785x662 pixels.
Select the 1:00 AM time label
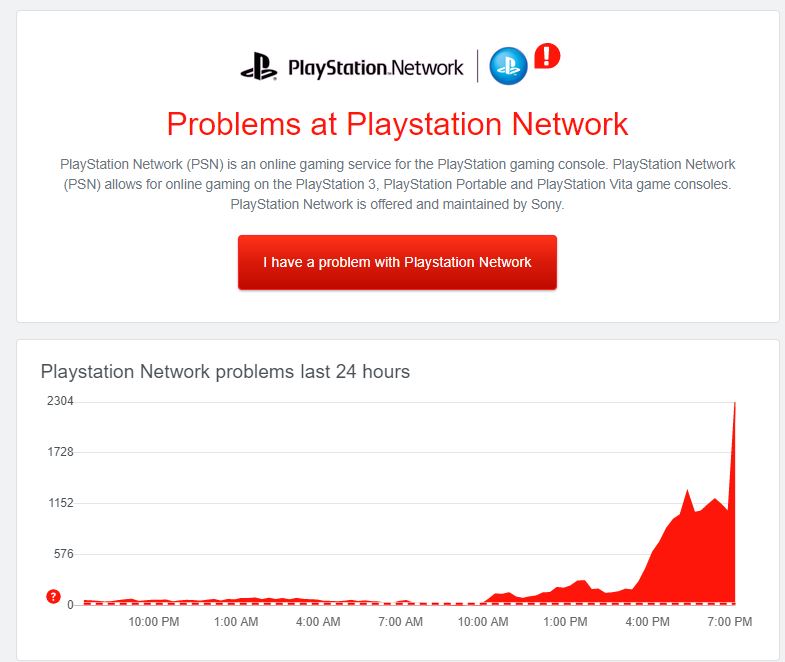click(237, 622)
